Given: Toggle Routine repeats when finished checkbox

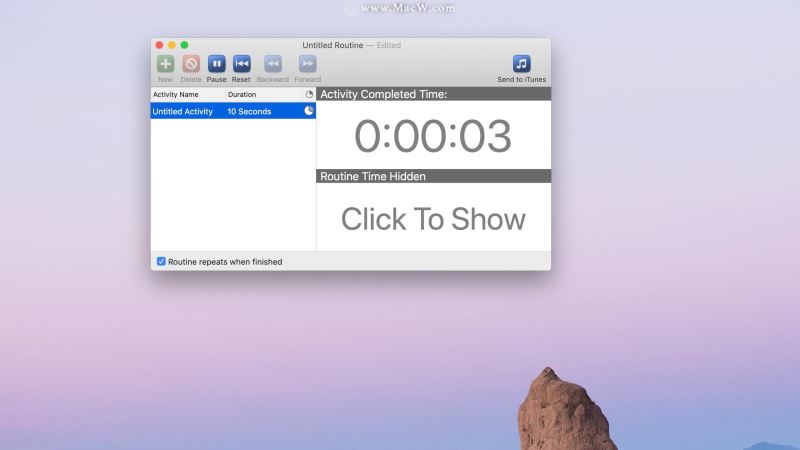Looking at the screenshot, I should [x=161, y=261].
